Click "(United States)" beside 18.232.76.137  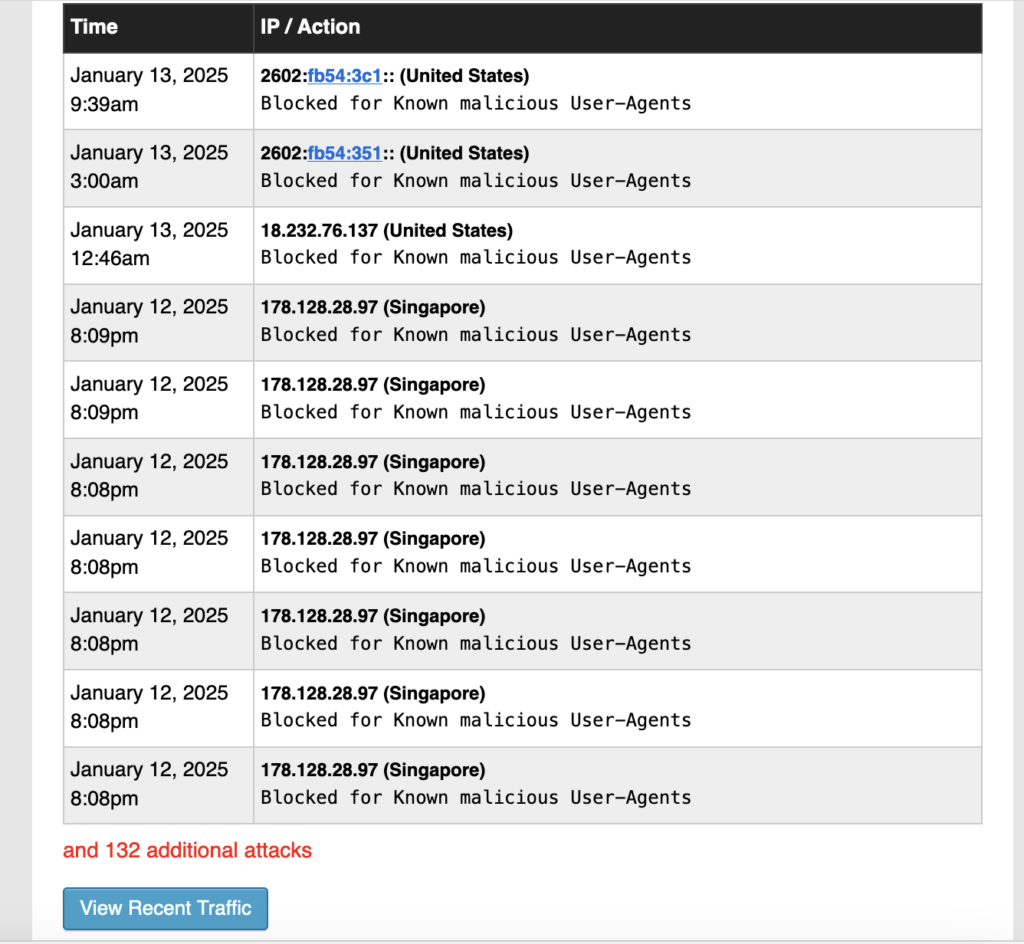tap(448, 230)
